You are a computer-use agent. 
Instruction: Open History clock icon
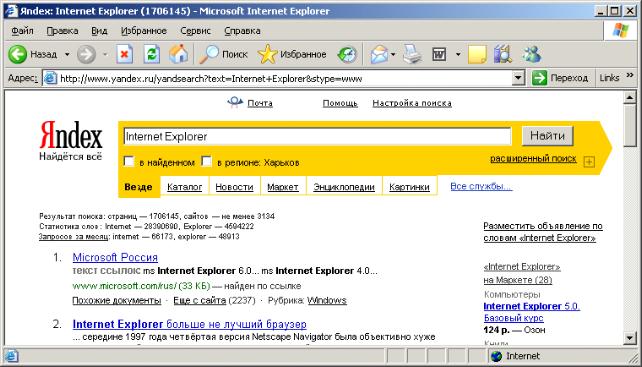[x=347, y=54]
